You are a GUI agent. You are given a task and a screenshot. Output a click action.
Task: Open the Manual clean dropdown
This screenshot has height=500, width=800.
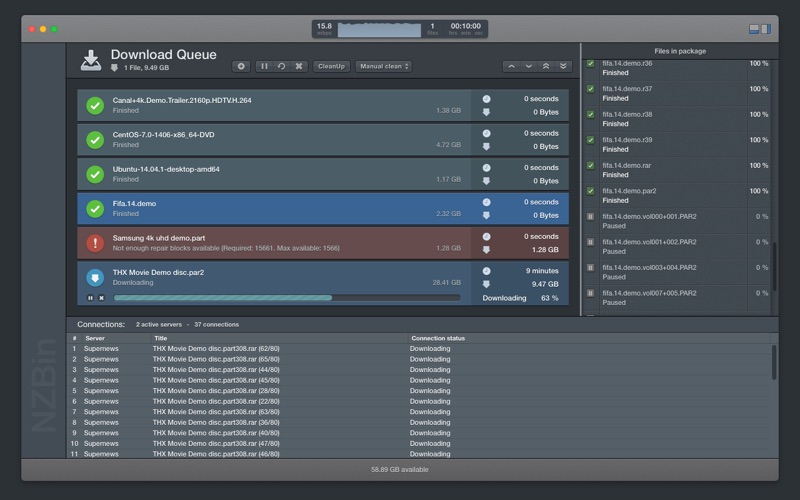pyautogui.click(x=383, y=66)
